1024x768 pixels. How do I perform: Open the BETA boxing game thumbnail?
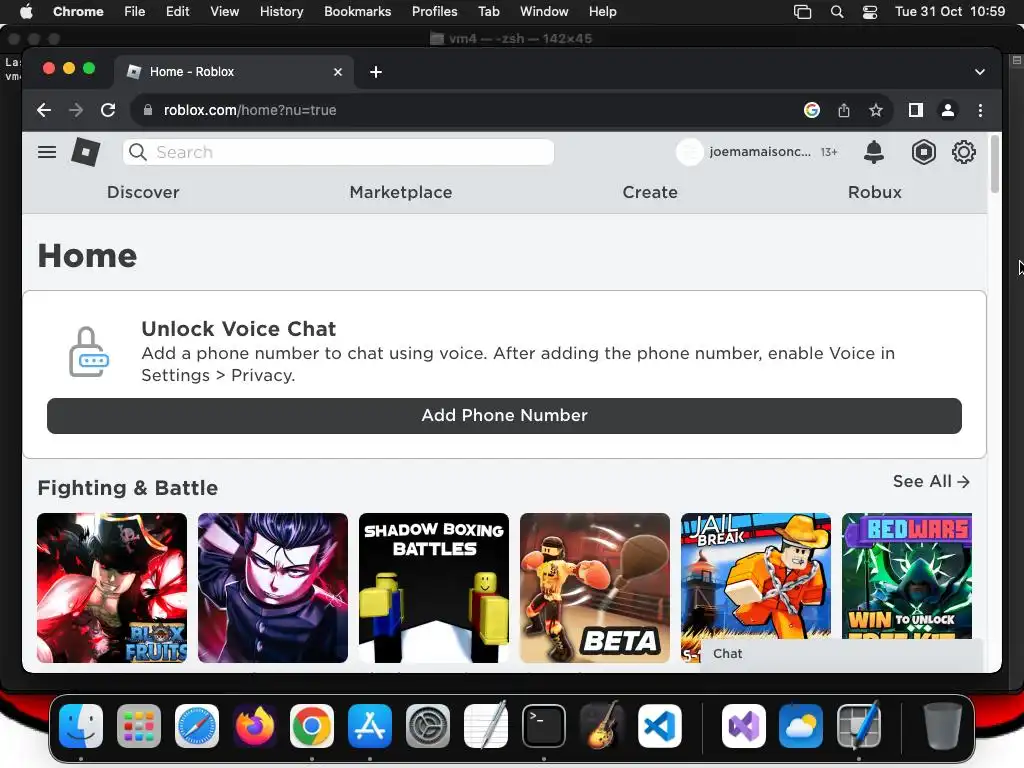pyautogui.click(x=595, y=588)
